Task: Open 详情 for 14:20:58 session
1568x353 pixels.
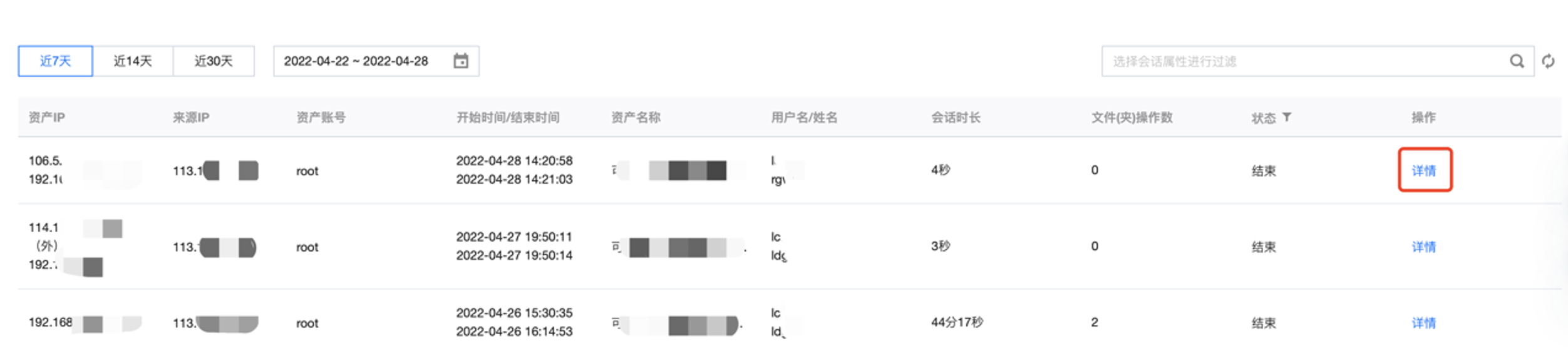Action: point(1423,171)
